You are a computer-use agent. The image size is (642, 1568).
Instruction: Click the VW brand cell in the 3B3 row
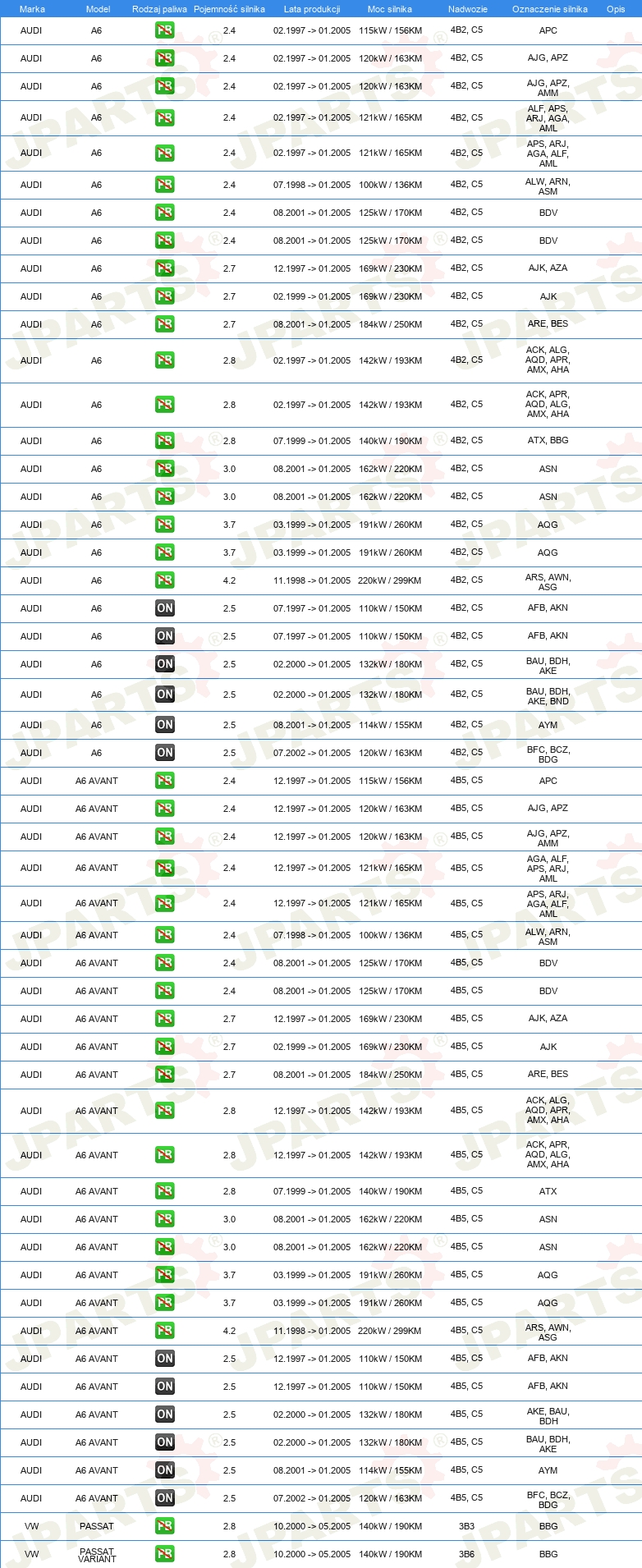click(31, 1526)
